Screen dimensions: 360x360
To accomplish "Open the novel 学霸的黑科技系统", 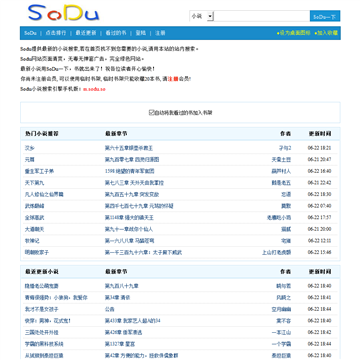I will 44,344.
